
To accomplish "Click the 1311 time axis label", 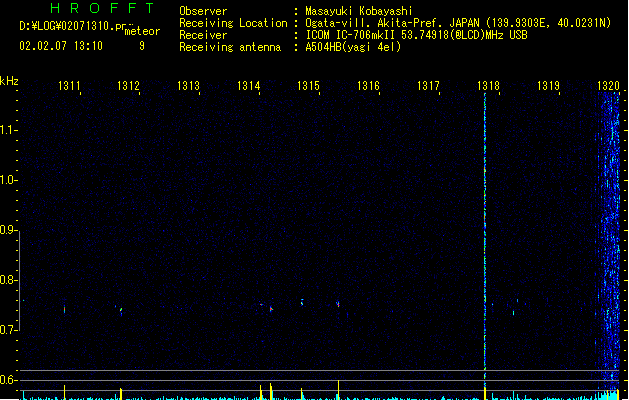I will pyautogui.click(x=69, y=85).
